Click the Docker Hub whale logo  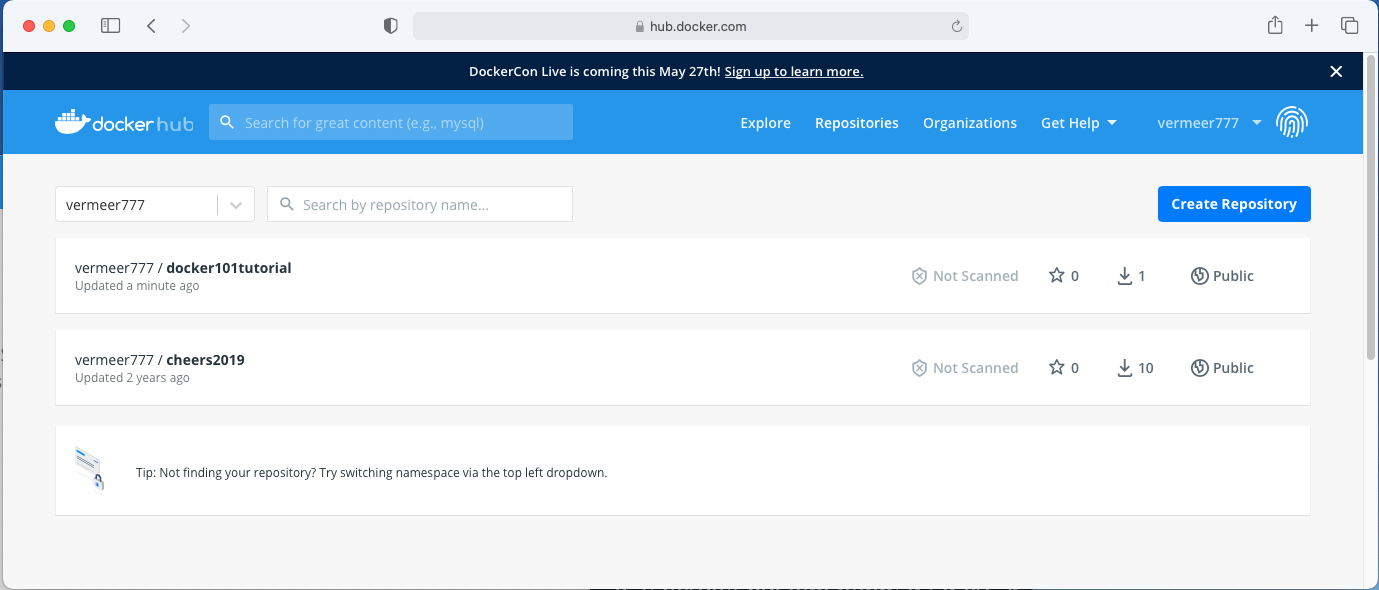[71, 122]
